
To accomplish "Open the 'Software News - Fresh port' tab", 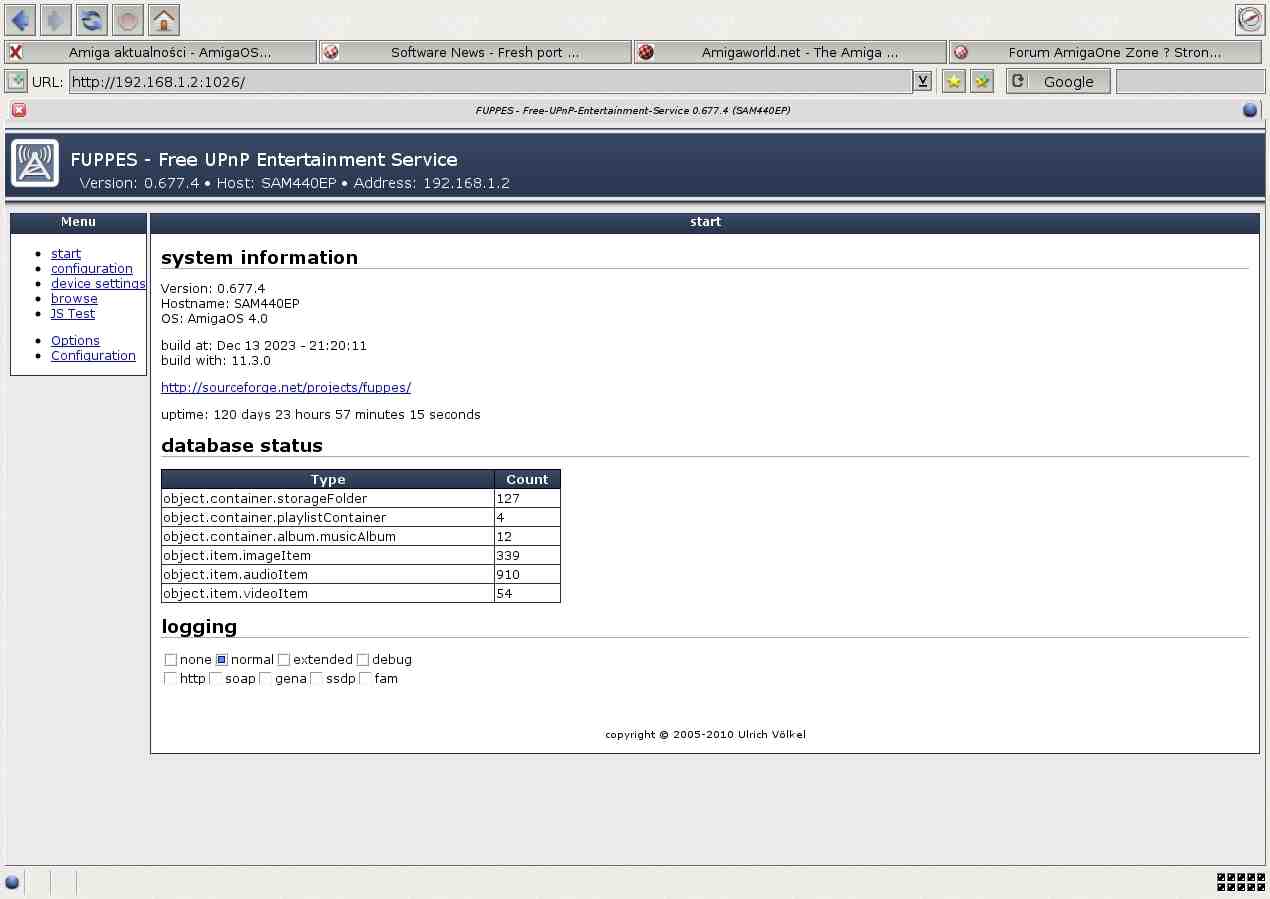I will coord(475,52).
